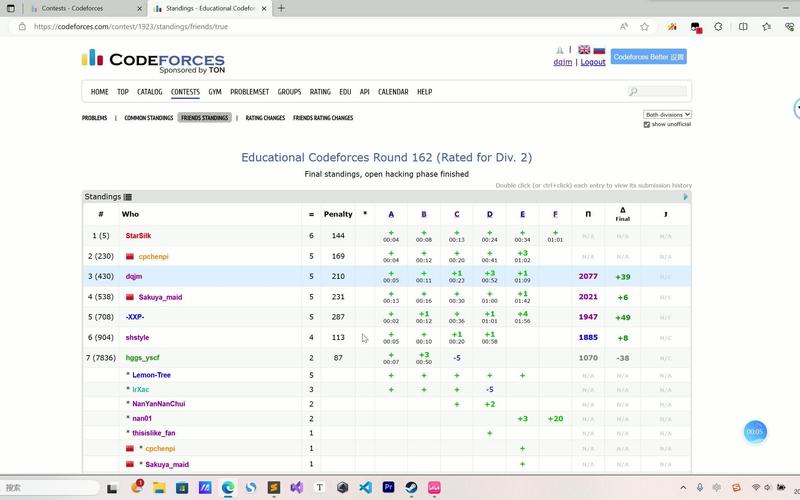Open the CALENDAR menu item
The image size is (800, 500).
(393, 92)
